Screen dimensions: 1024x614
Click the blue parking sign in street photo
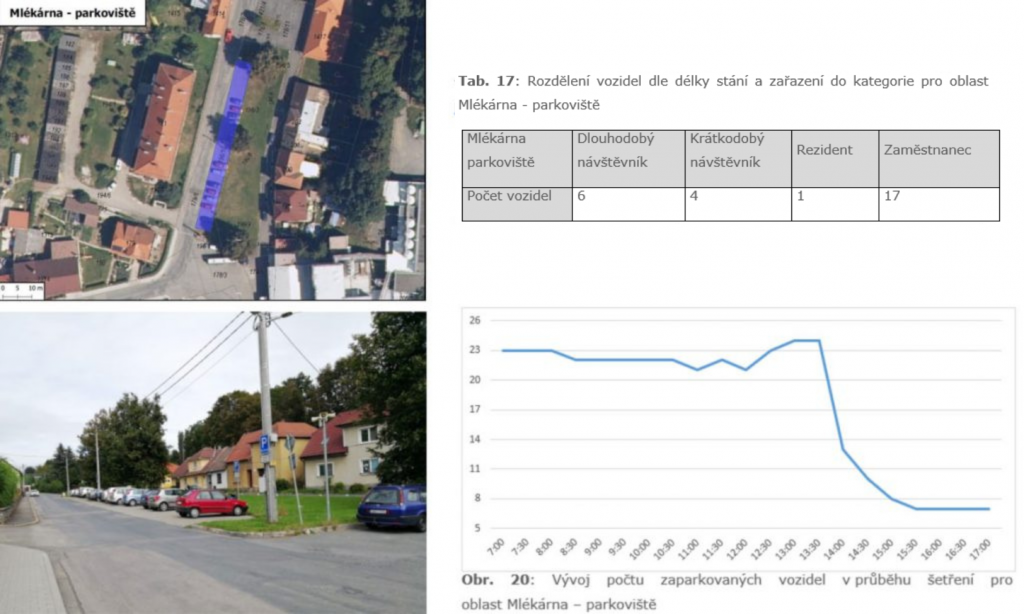[x=264, y=441]
